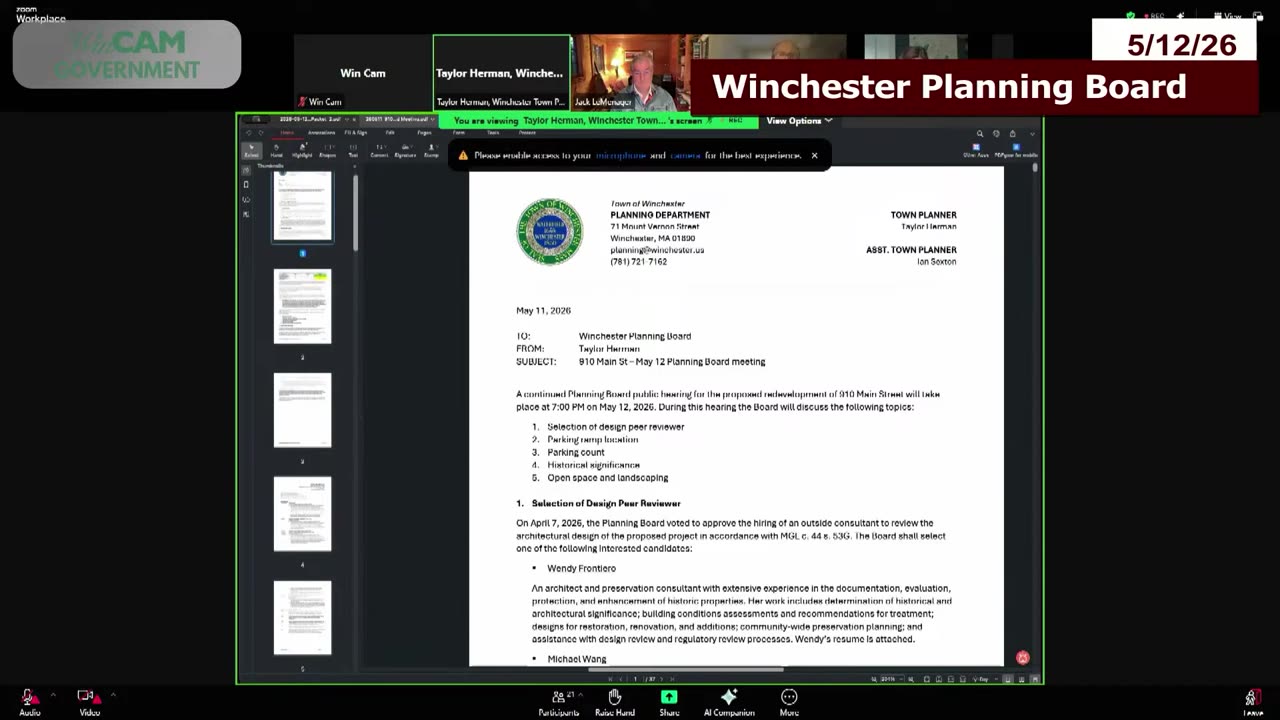Select page 4 thumbnail
1280x720 pixels.
pyautogui.click(x=302, y=514)
